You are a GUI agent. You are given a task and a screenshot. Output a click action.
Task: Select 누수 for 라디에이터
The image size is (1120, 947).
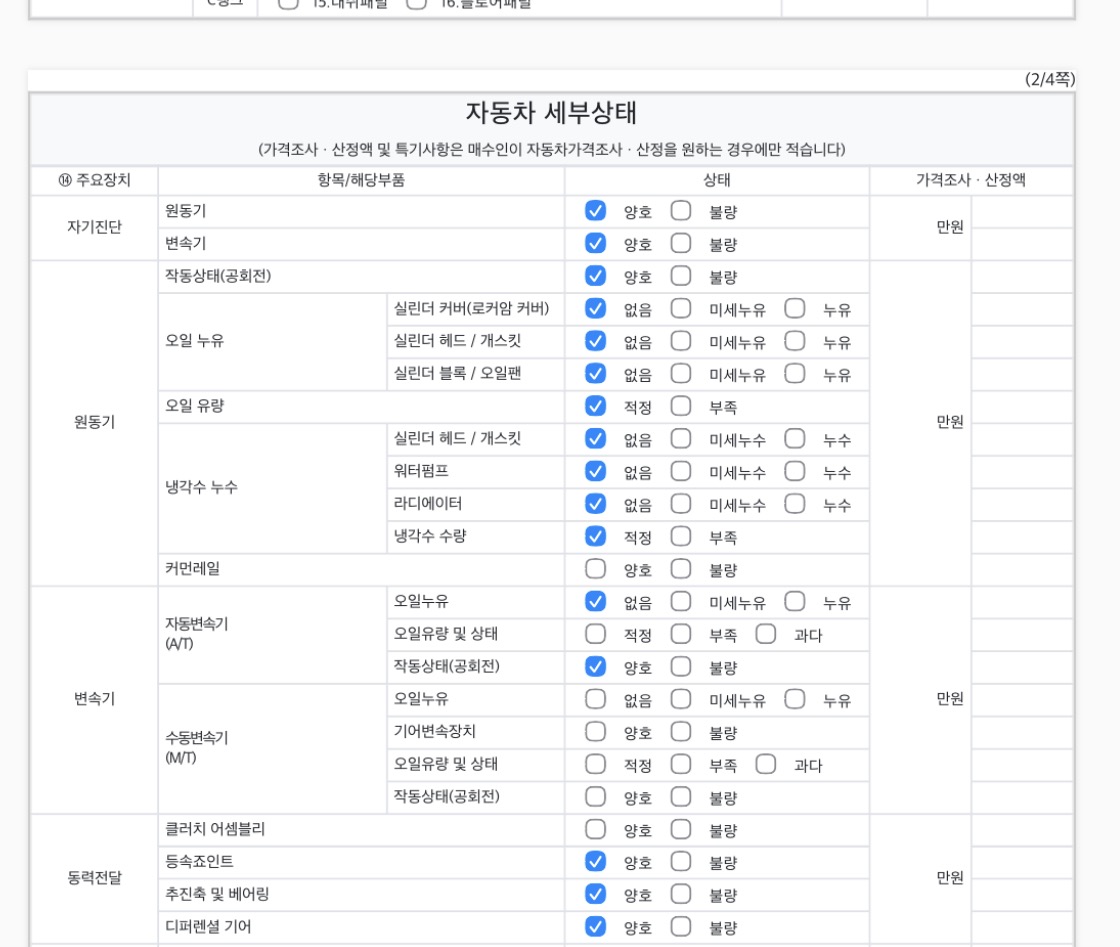click(795, 504)
